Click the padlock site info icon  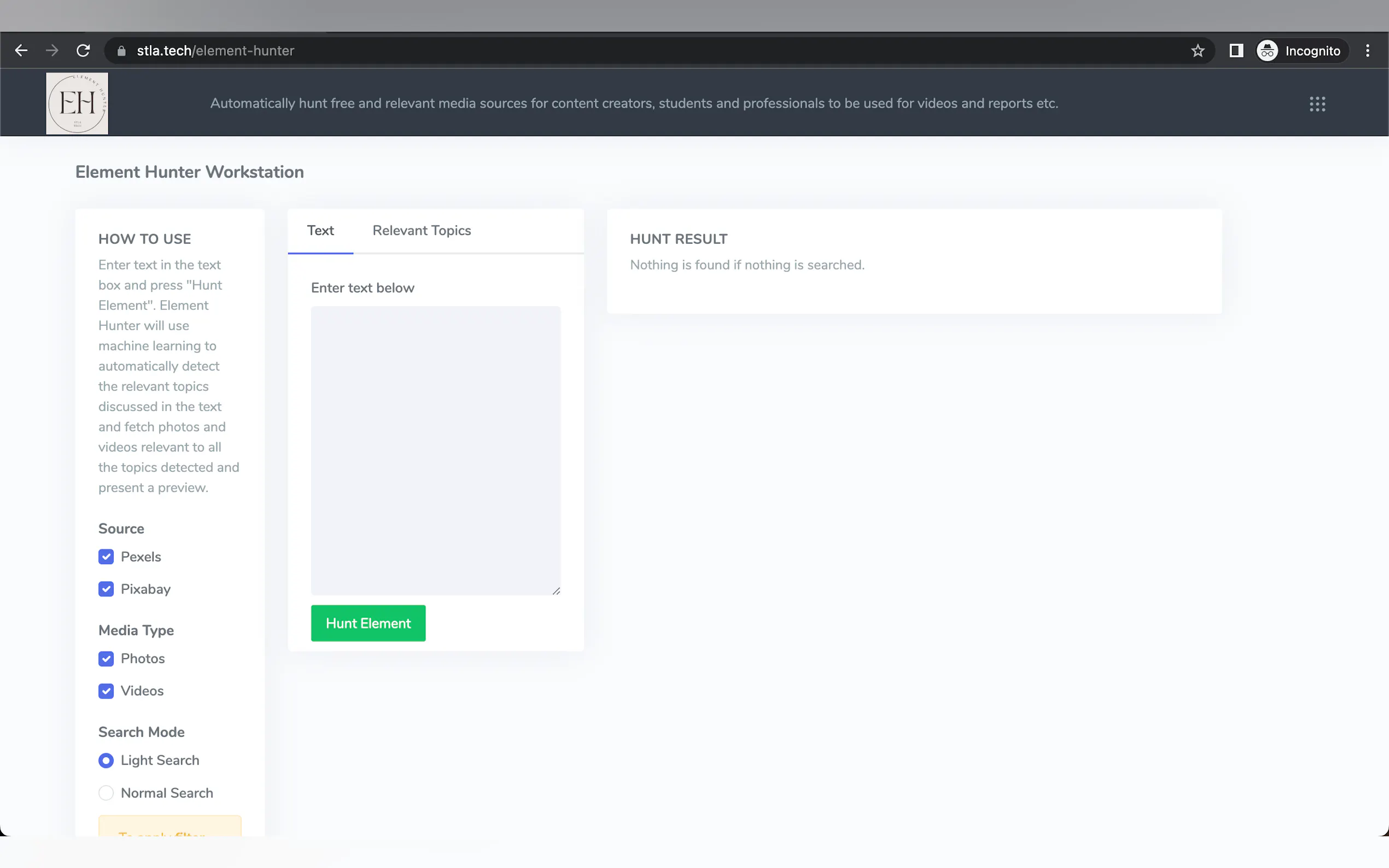(x=121, y=50)
